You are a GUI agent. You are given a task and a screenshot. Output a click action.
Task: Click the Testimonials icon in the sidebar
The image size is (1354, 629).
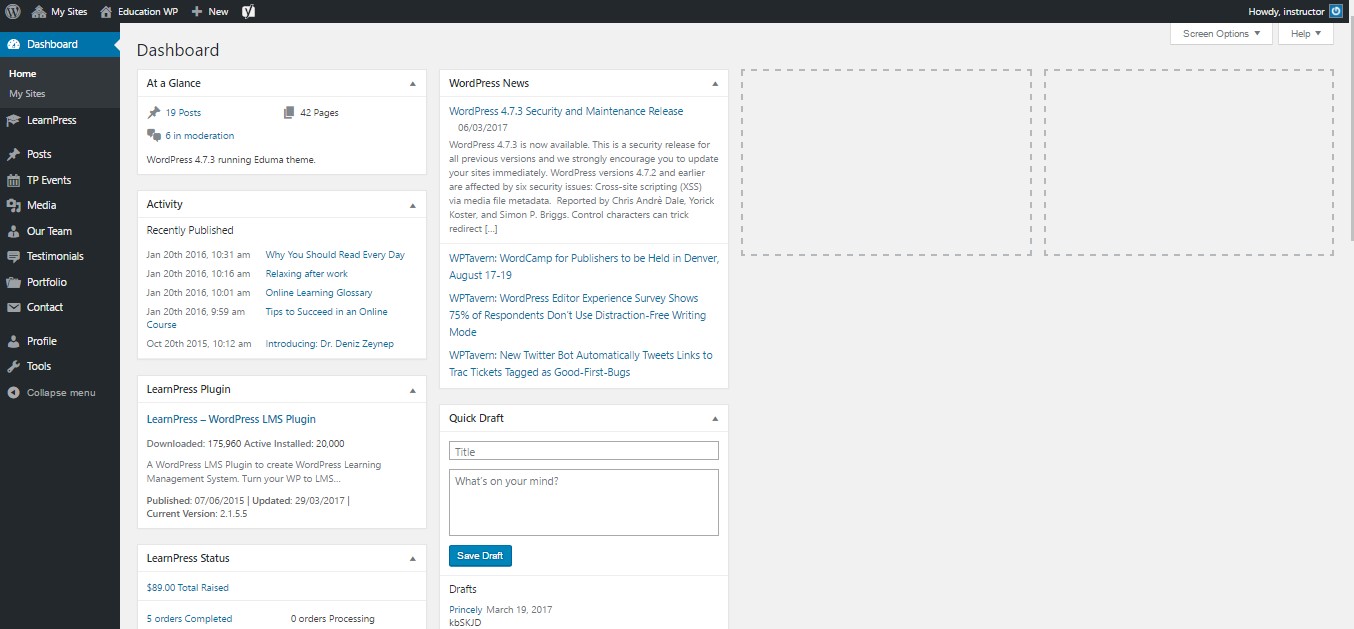[13, 256]
